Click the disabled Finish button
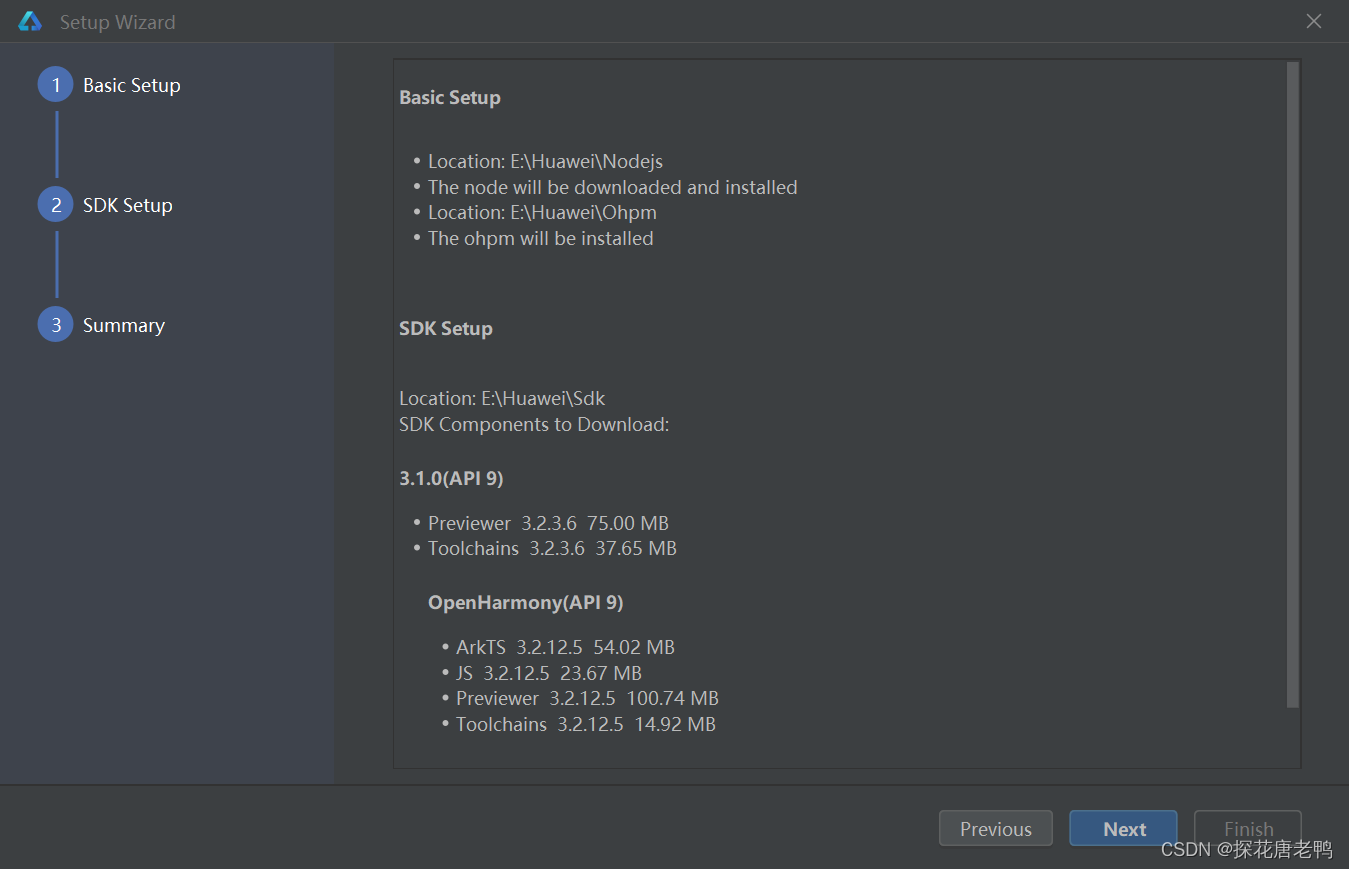Screen dimensions: 1349x869 1248,829
